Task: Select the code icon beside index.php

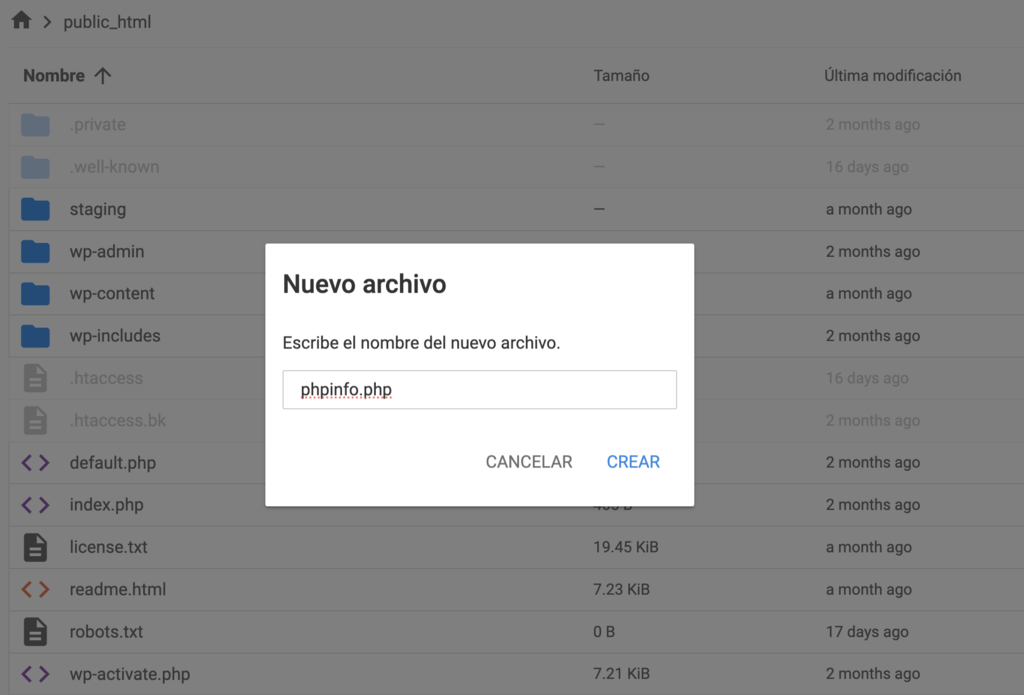Action: pos(33,505)
